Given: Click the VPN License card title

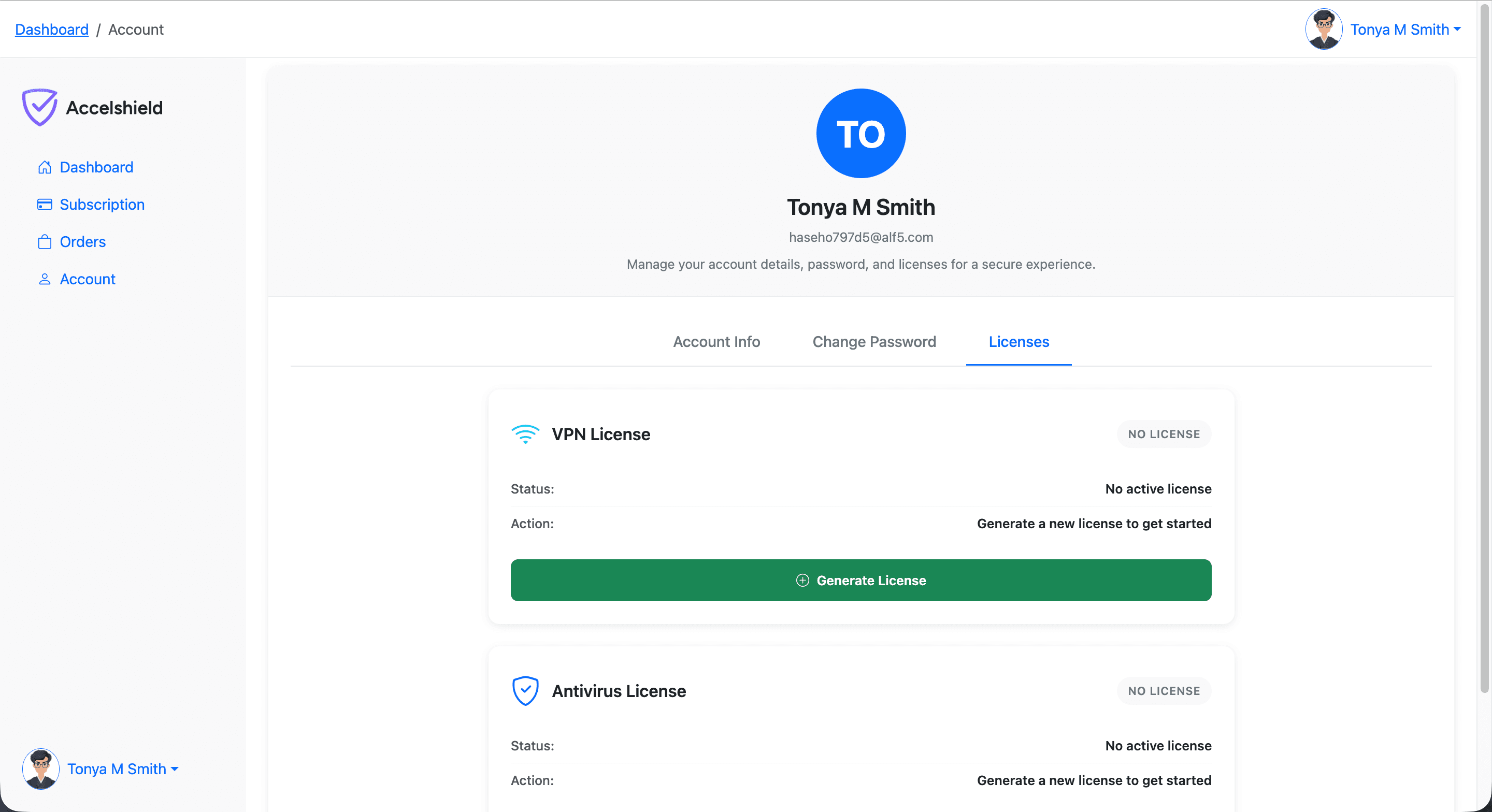Looking at the screenshot, I should click(600, 434).
